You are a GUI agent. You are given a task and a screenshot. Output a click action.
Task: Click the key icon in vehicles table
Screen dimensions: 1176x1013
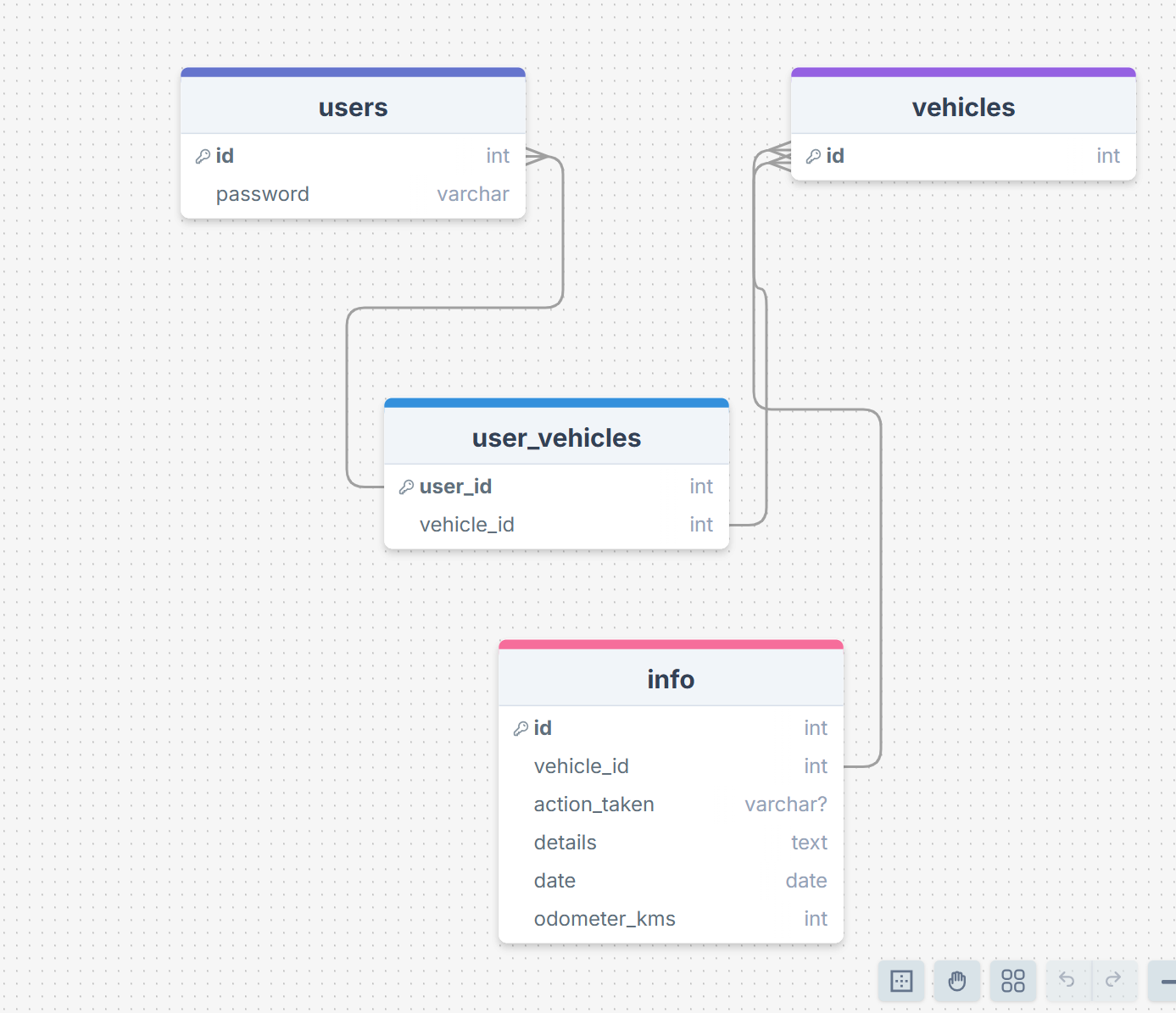[813, 156]
